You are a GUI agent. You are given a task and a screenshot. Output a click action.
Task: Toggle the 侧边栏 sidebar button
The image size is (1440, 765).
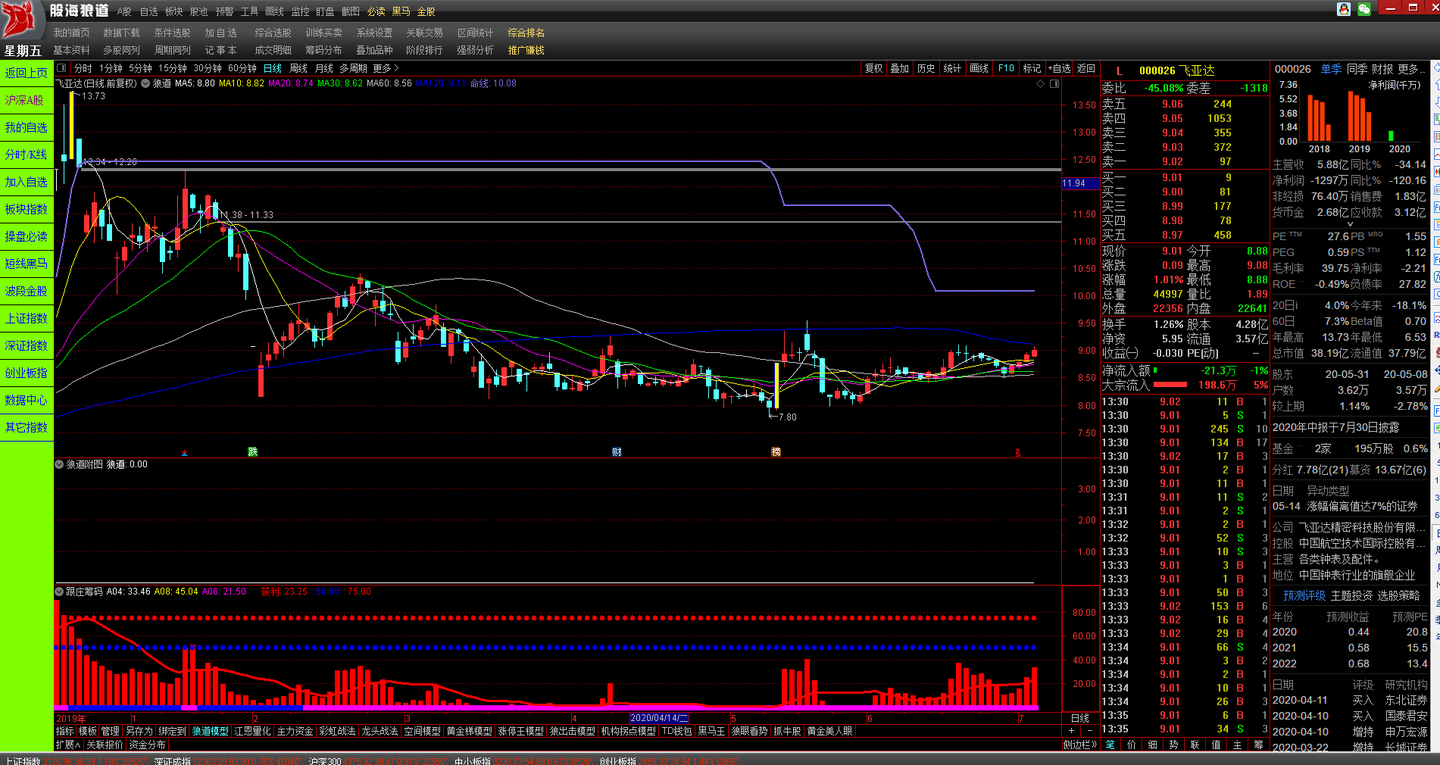tap(1081, 745)
